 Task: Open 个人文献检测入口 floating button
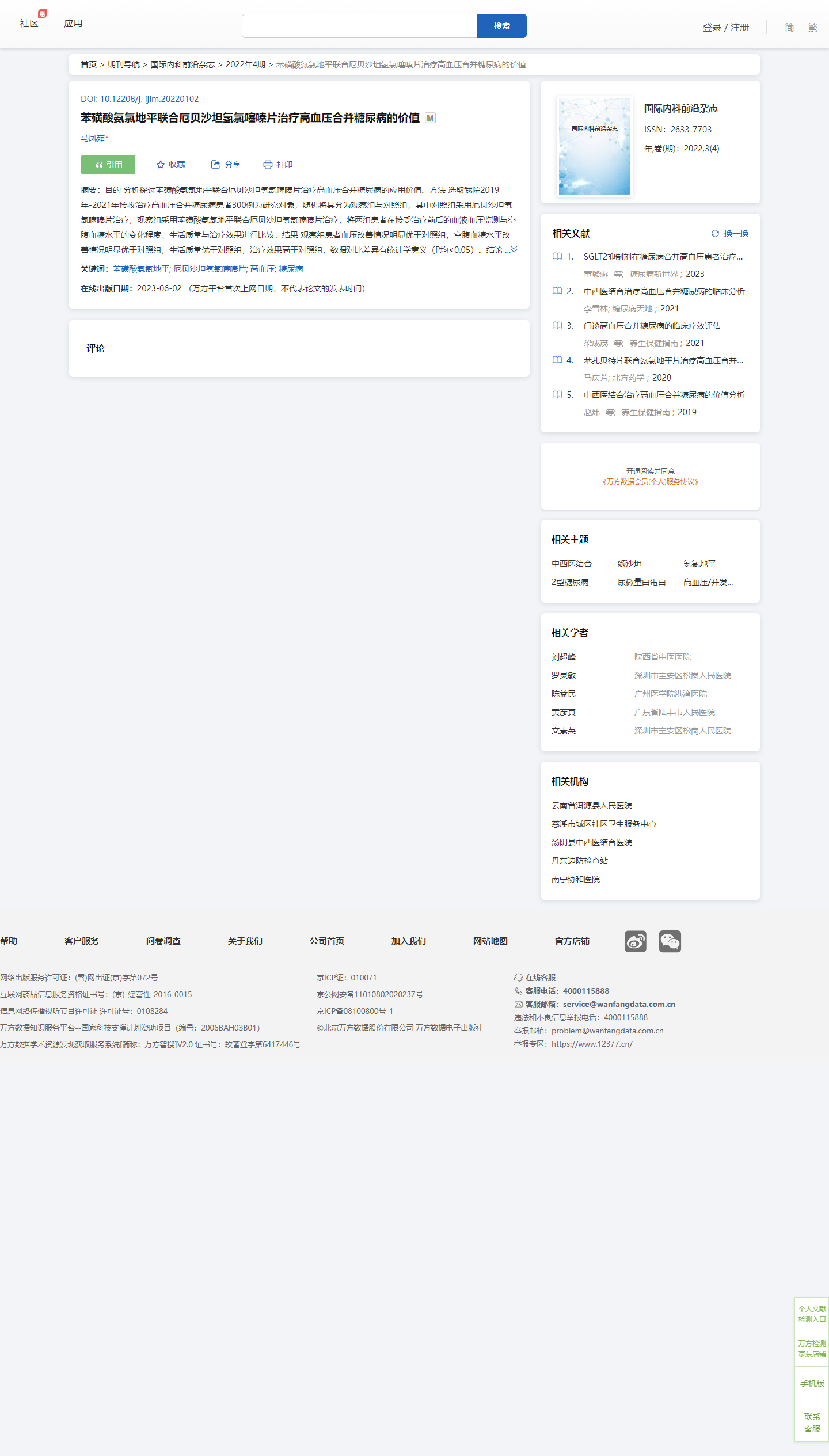click(x=812, y=1314)
